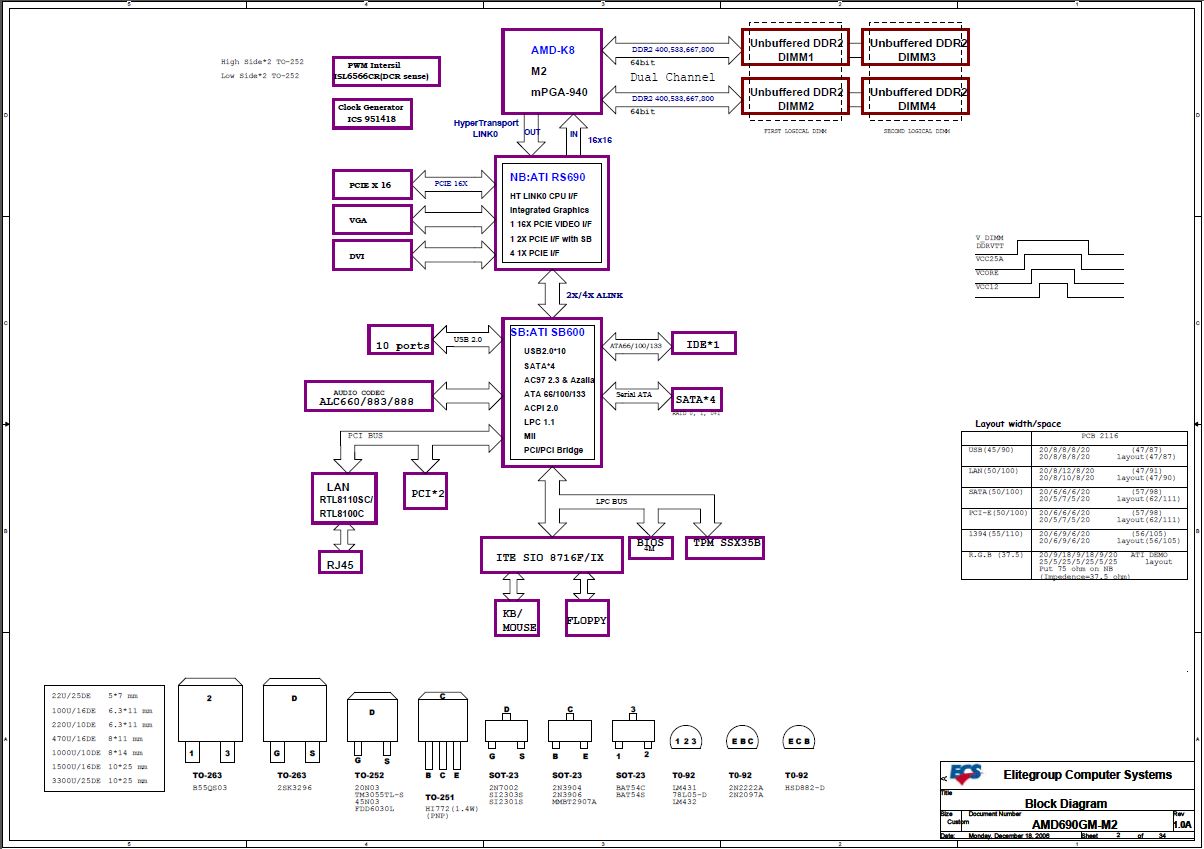Viewport: 1204px width, 849px height.
Task: Click the PCIE X 16 block
Action: [x=372, y=185]
